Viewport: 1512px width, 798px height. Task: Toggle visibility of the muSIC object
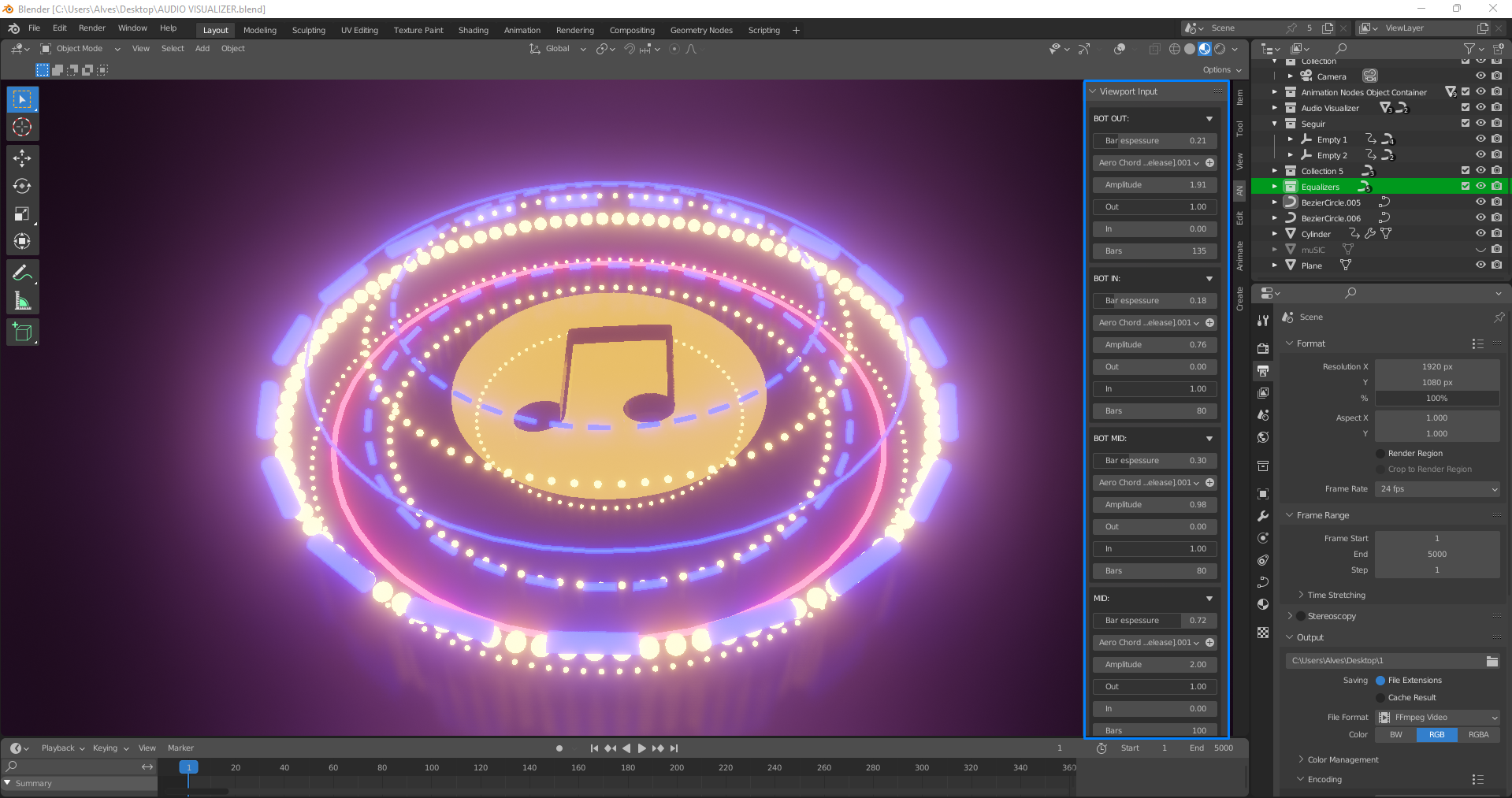pos(1480,249)
